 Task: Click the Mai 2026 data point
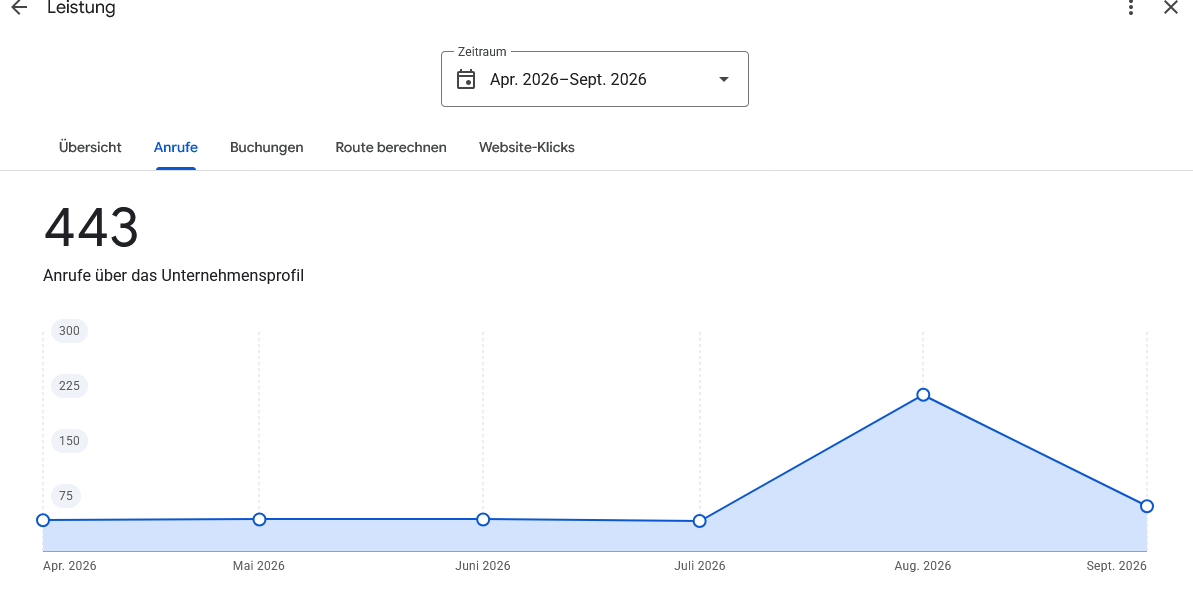[259, 520]
